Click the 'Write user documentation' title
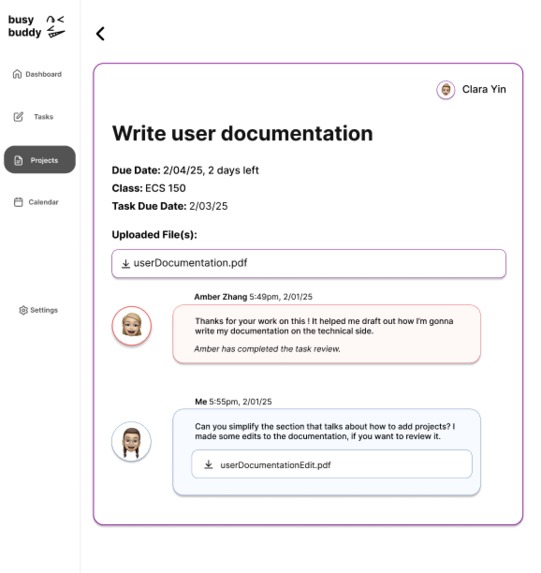This screenshot has width=541, height=573. pos(242,133)
